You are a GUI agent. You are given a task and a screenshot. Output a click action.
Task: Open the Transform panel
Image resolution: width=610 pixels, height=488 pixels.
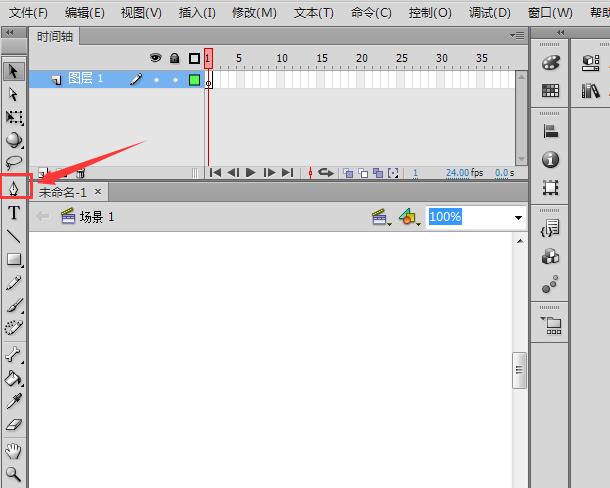550,188
